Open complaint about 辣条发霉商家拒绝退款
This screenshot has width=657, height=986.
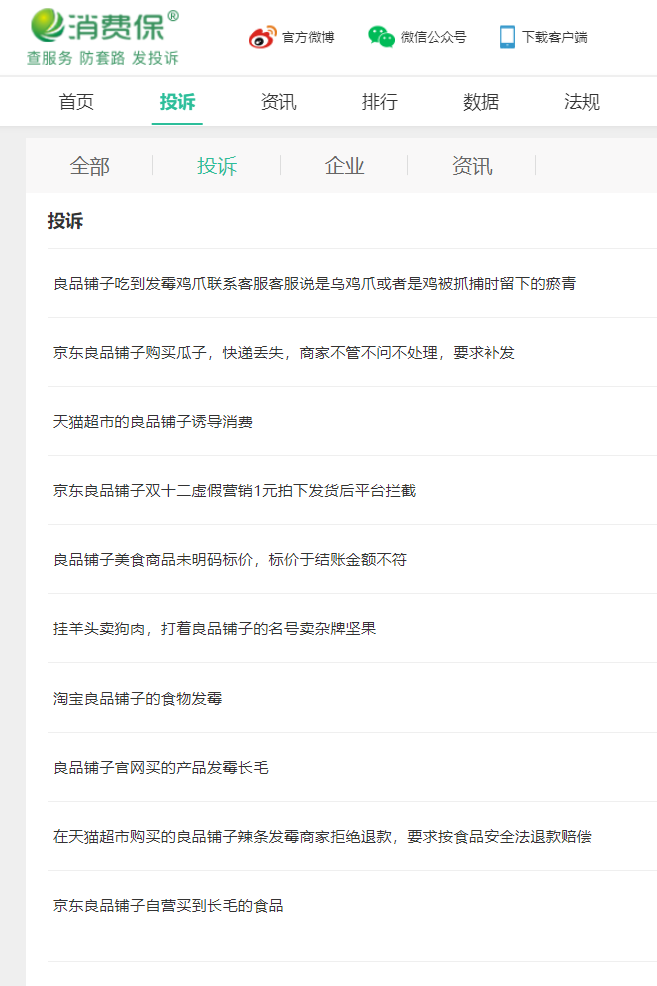(x=323, y=837)
